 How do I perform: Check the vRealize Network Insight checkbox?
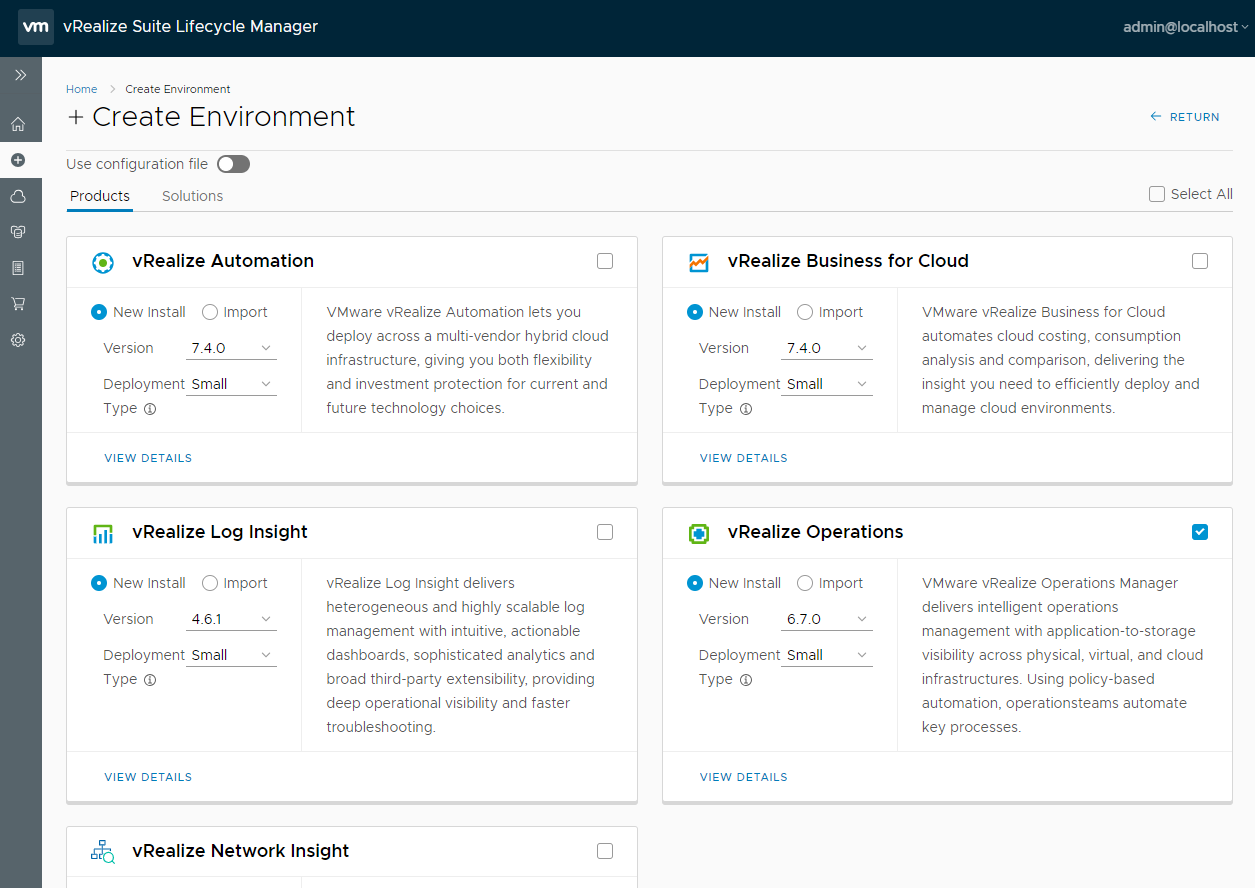tap(605, 851)
